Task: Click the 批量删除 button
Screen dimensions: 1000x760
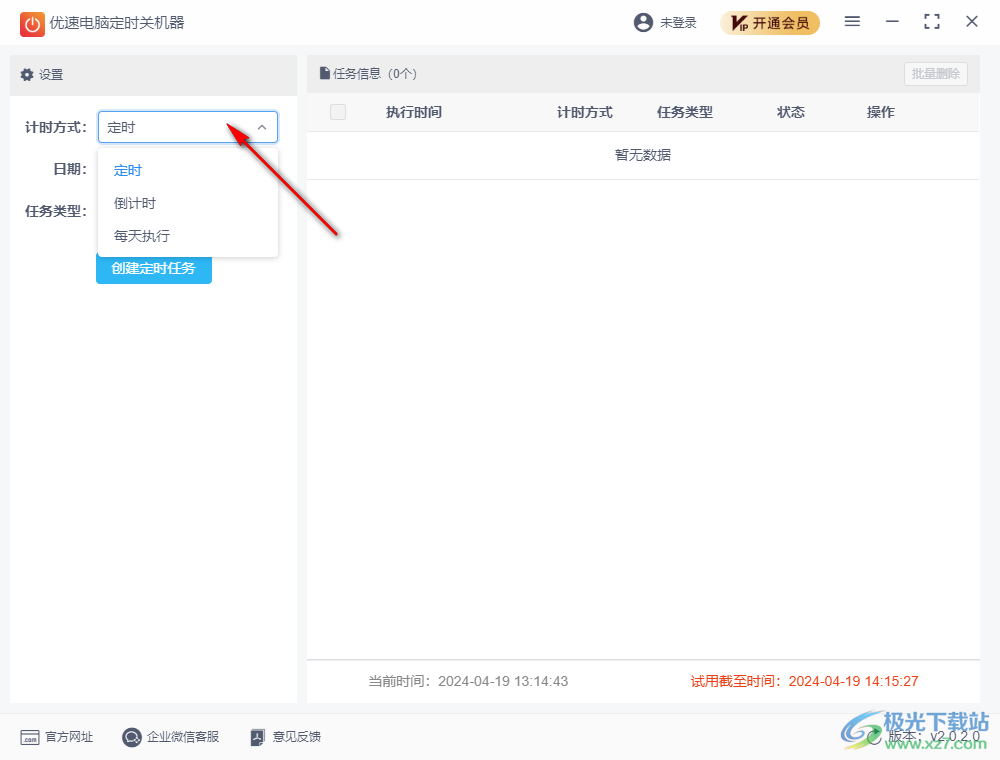Action: [x=935, y=73]
